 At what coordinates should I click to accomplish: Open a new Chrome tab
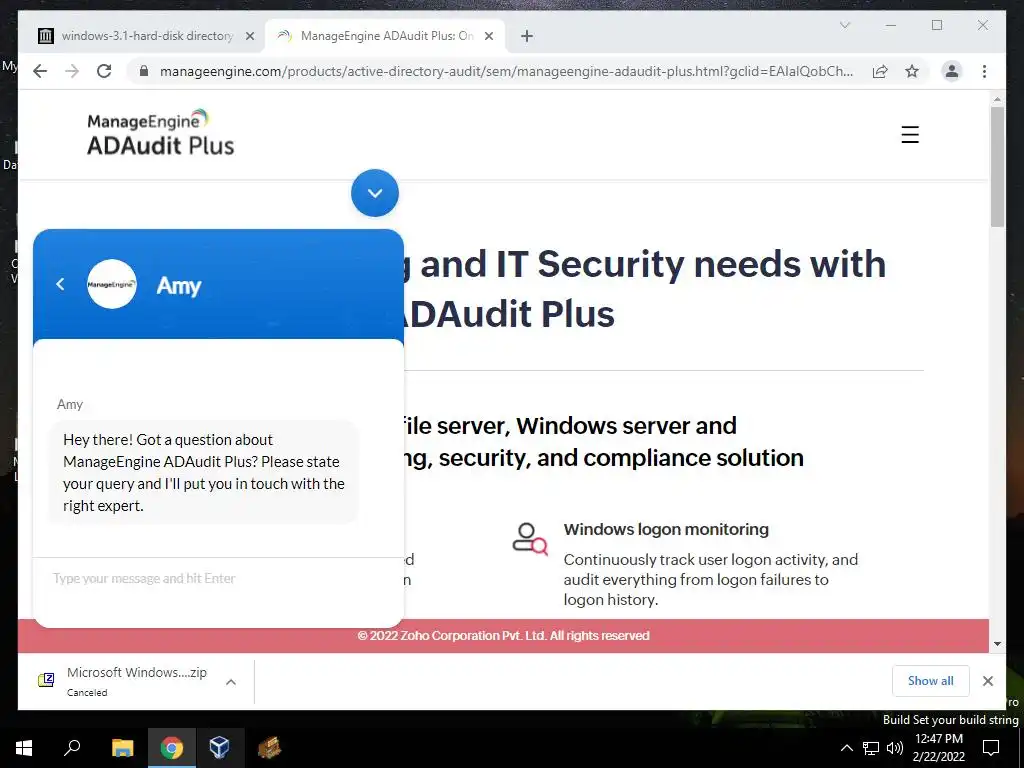(527, 36)
